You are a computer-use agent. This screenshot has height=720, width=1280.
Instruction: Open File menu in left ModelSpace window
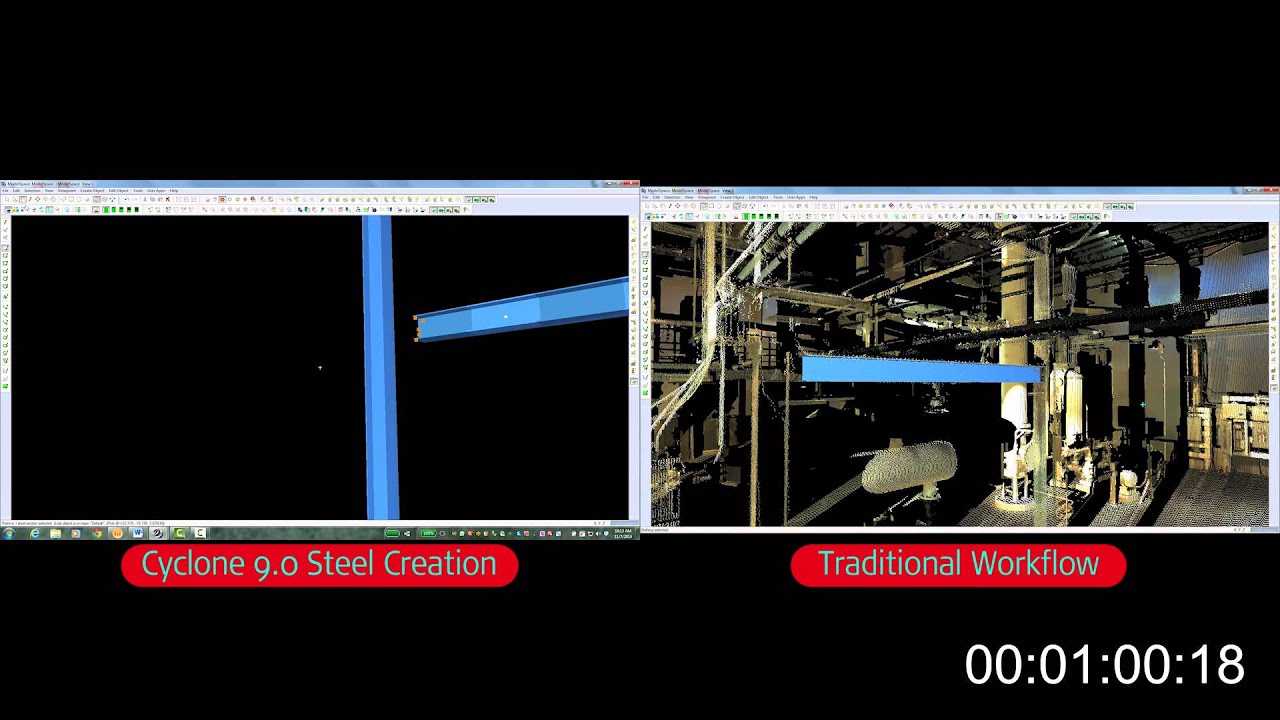pos(5,191)
